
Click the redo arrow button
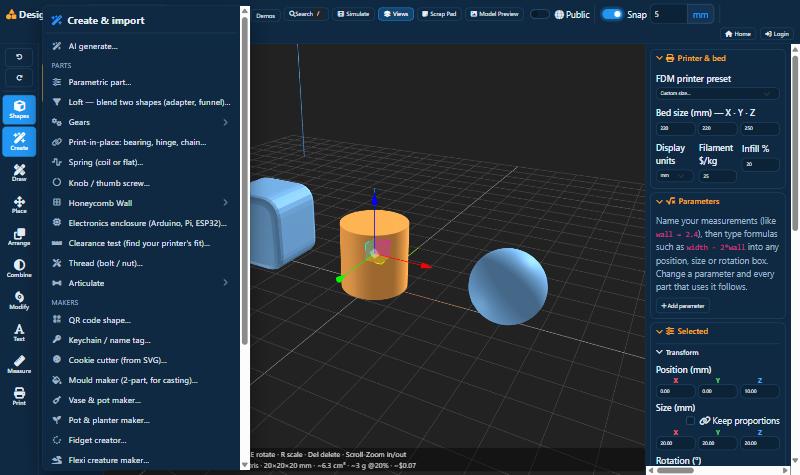click(x=19, y=78)
